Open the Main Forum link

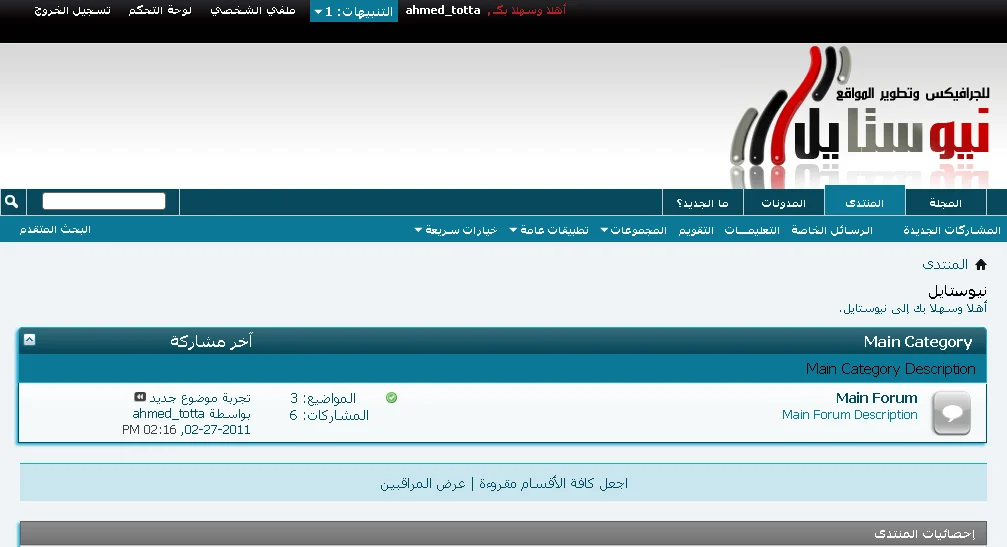click(876, 398)
